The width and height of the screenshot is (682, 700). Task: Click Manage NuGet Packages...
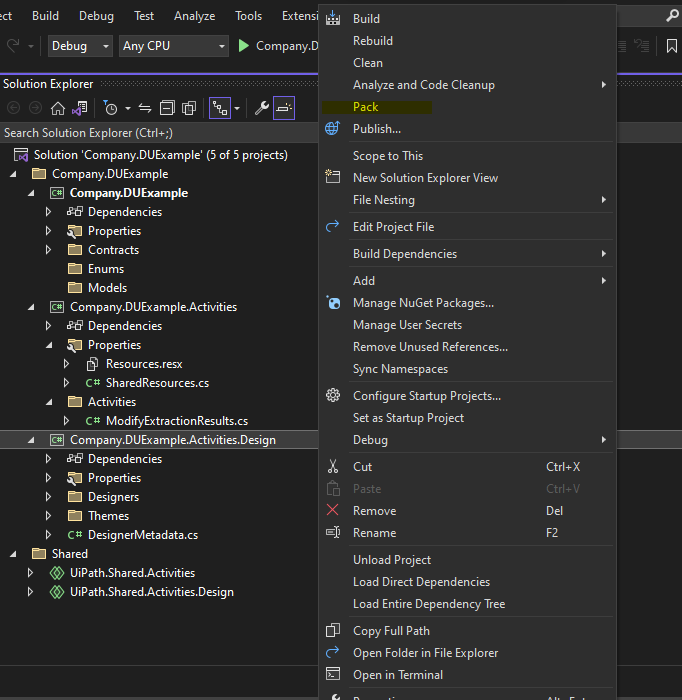(x=467, y=303)
